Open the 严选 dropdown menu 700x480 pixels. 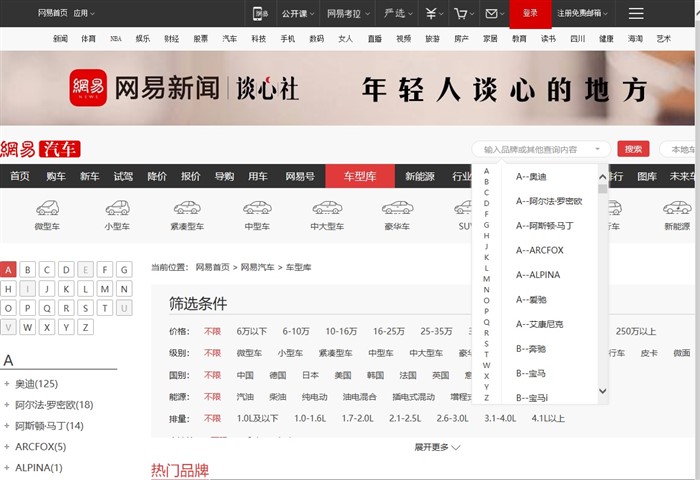[398, 13]
